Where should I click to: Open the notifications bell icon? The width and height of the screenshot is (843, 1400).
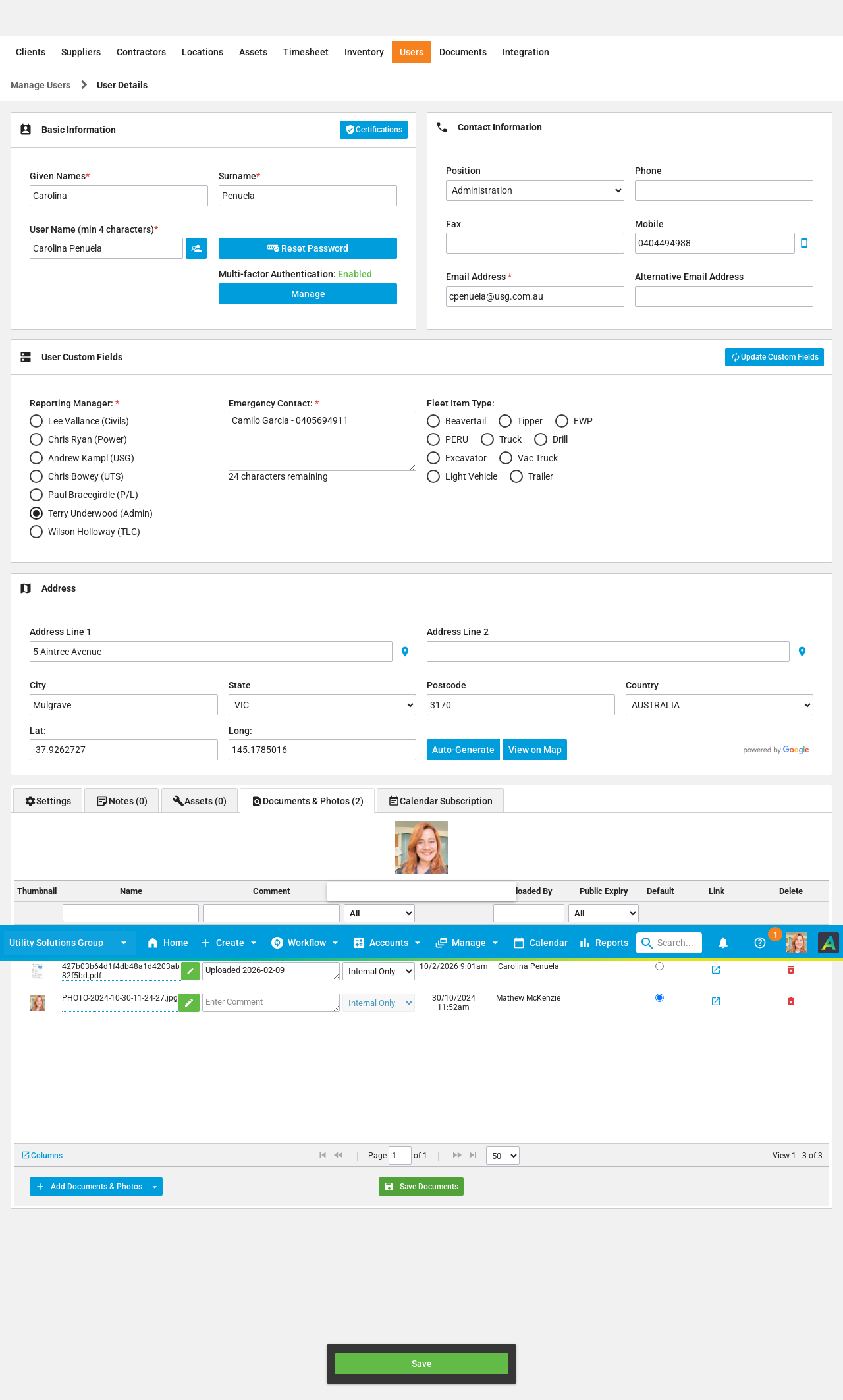[x=722, y=943]
